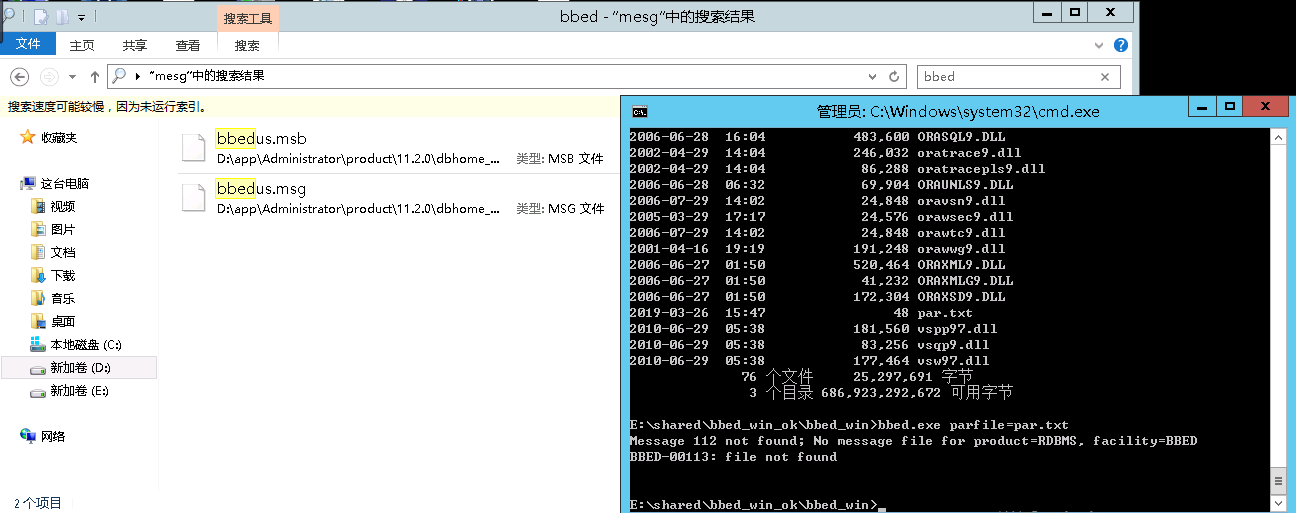Go back using the back arrow
The width and height of the screenshot is (1296, 513).
pos(19,77)
